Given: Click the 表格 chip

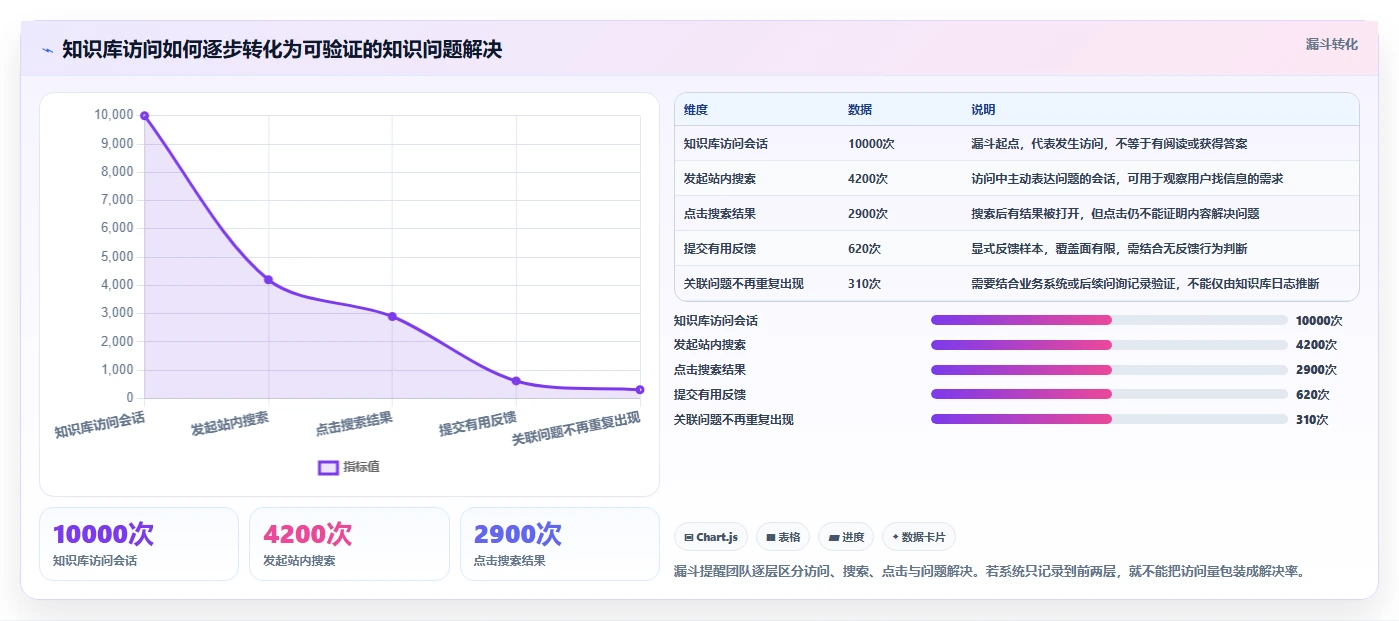Looking at the screenshot, I should (783, 537).
